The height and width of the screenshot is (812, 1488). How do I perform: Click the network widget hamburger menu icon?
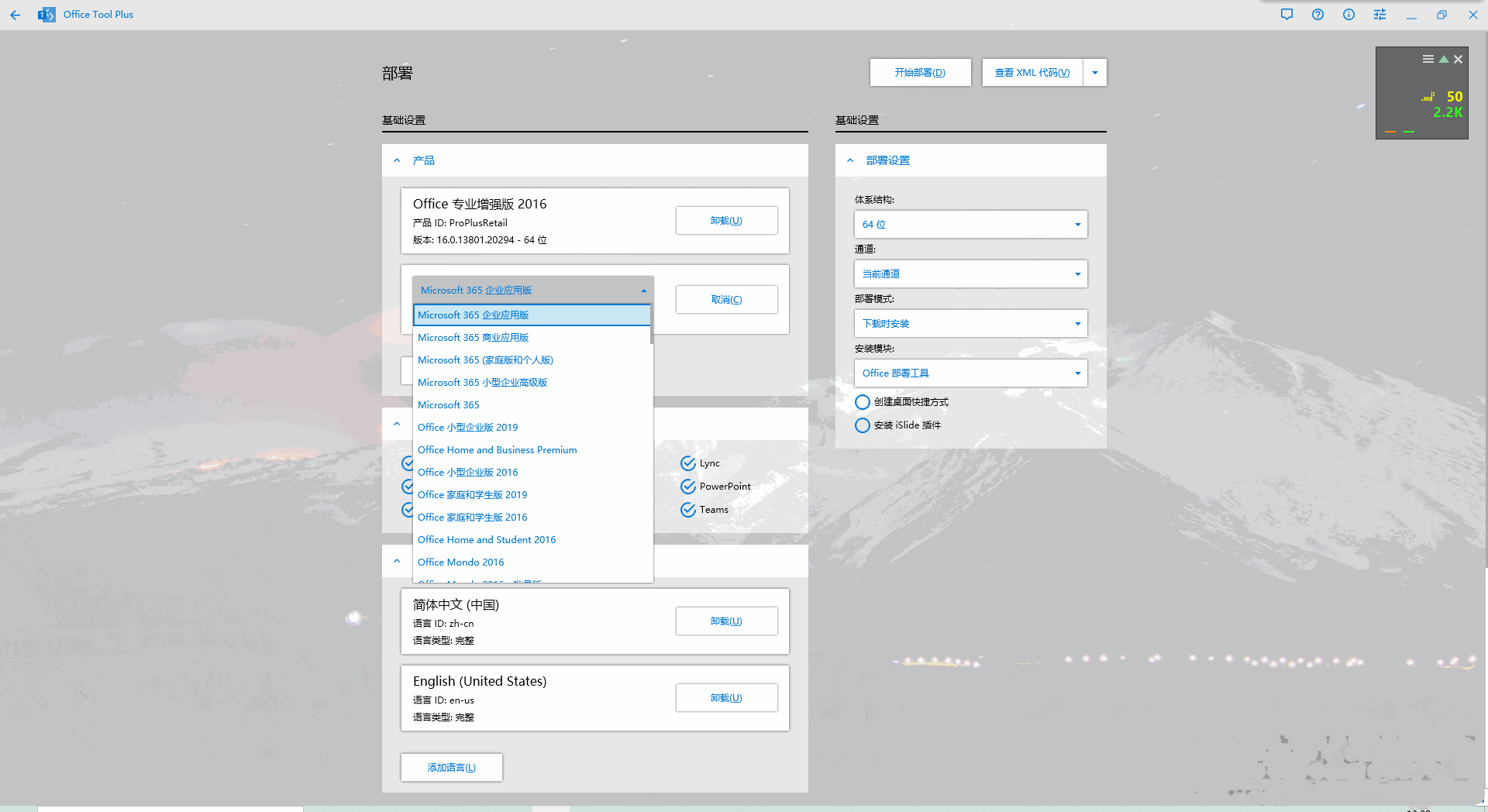pos(1428,59)
